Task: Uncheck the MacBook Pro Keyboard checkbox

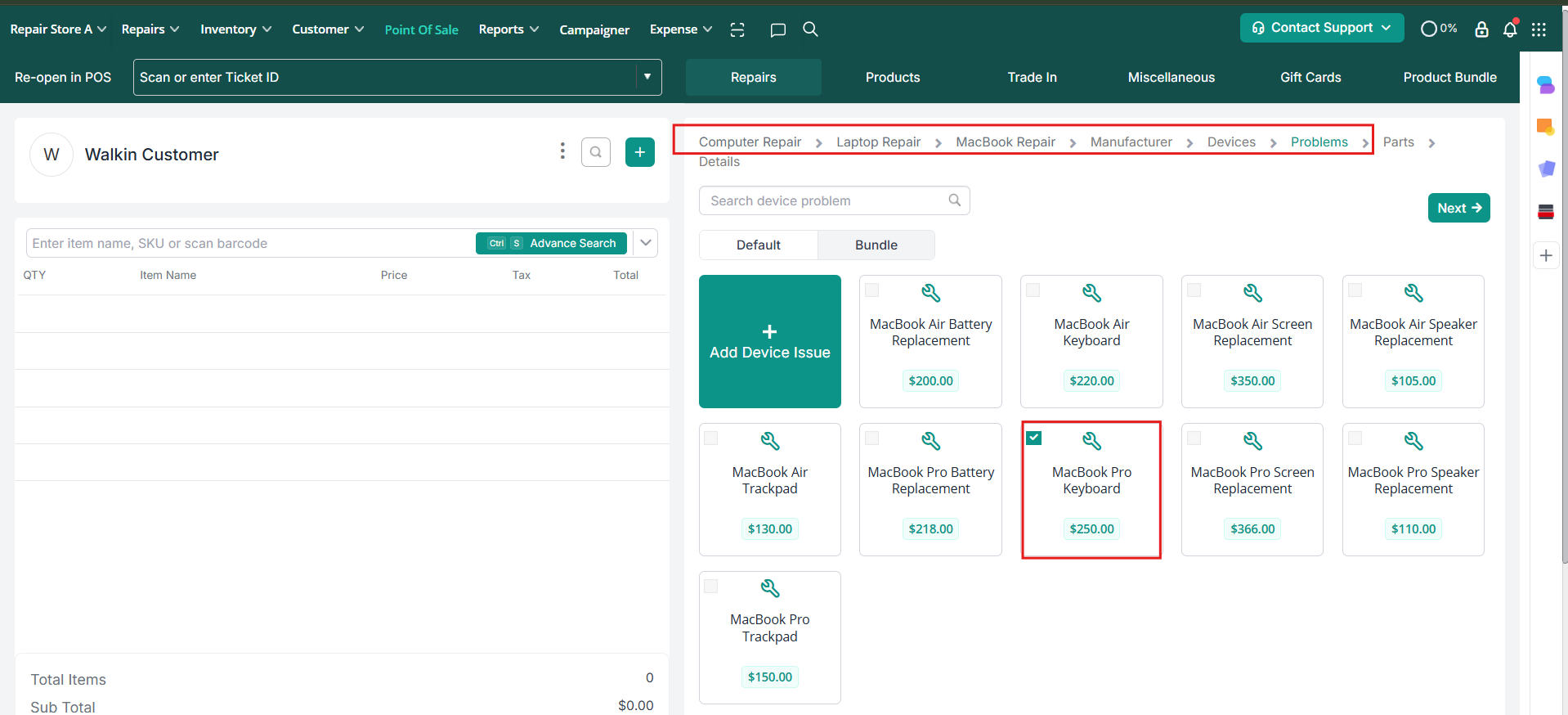Action: tap(1034, 438)
